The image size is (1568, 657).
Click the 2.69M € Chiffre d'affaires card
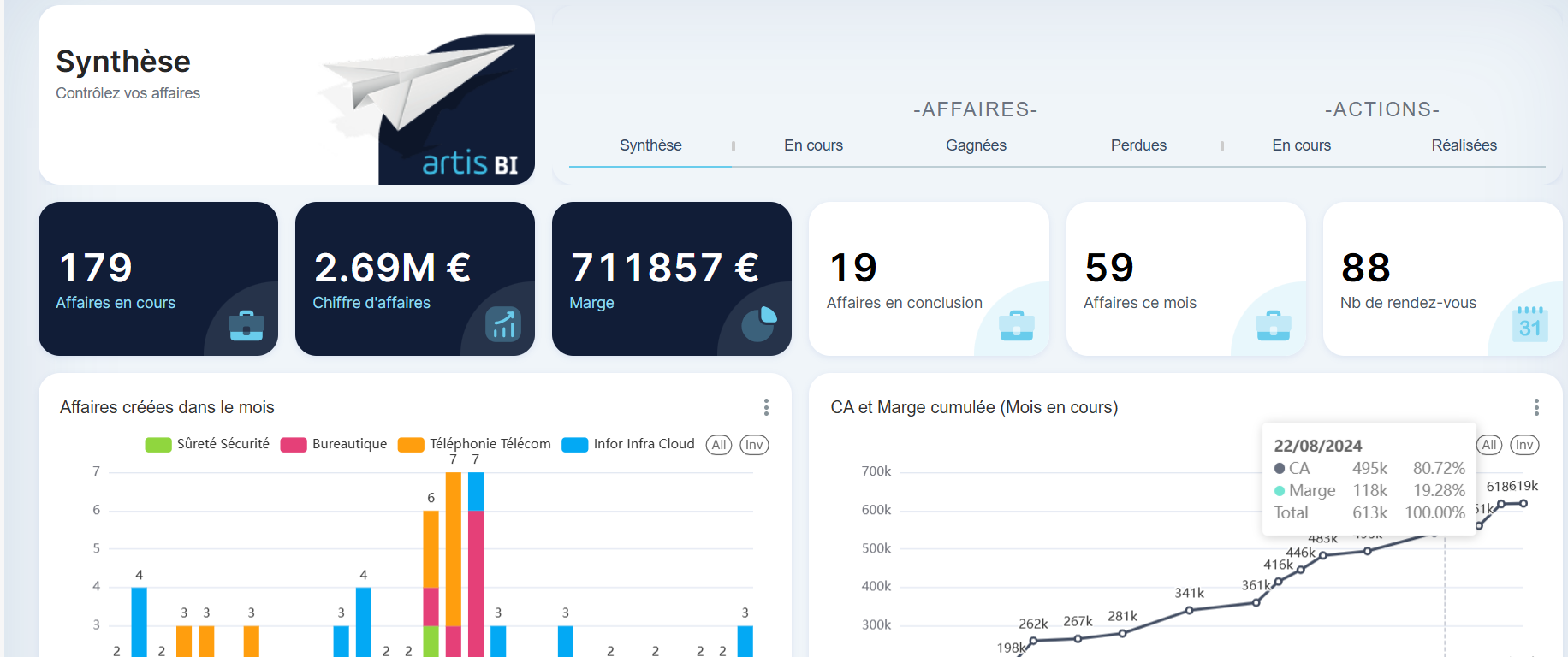[x=415, y=279]
